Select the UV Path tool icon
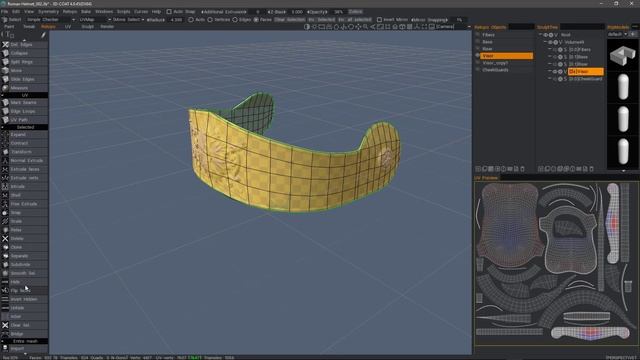640x360 pixels. 5,120
